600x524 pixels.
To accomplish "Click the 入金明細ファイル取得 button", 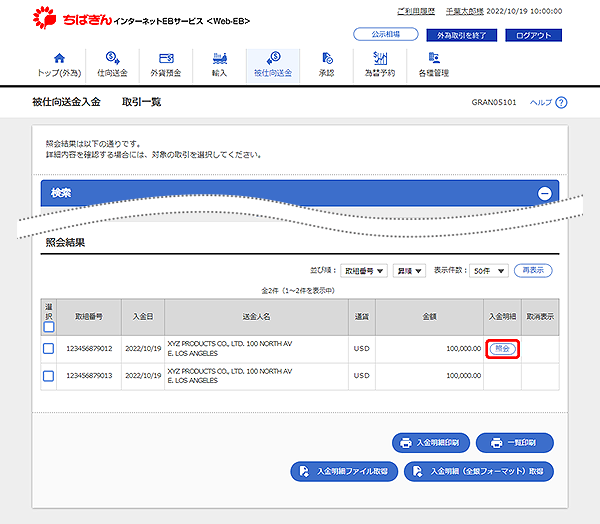I will click(x=344, y=471).
